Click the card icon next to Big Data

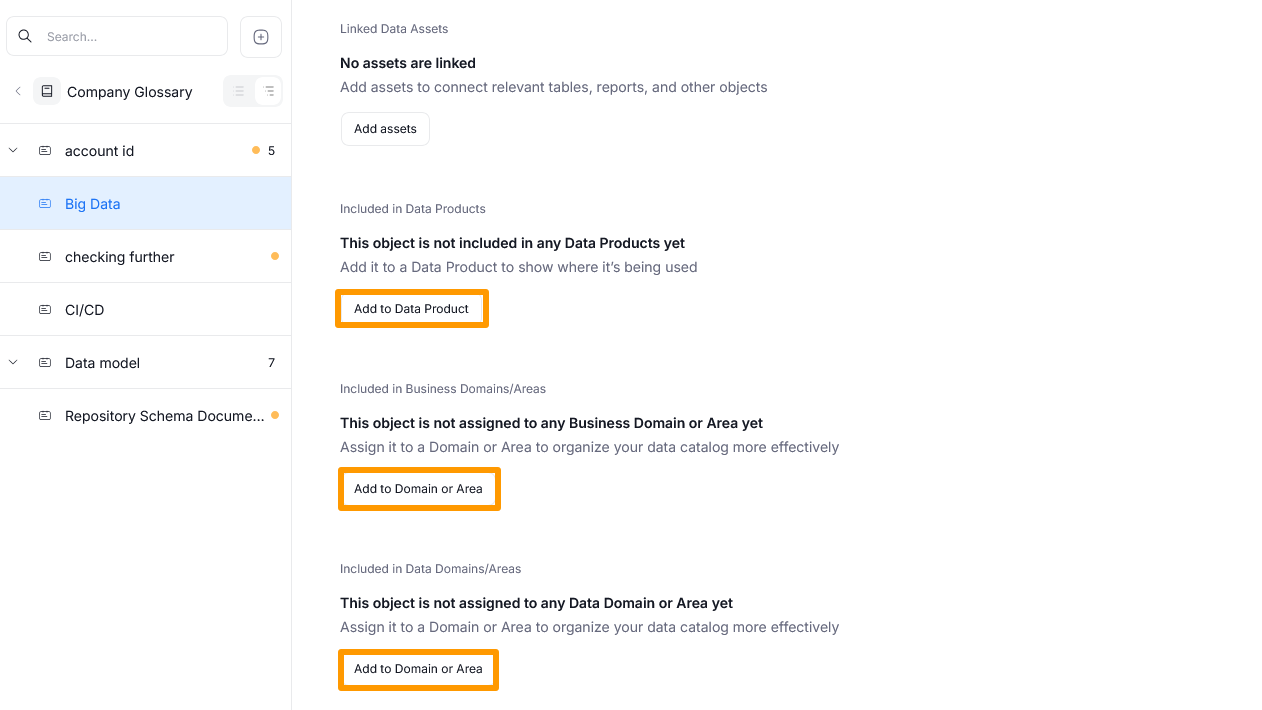click(x=44, y=203)
